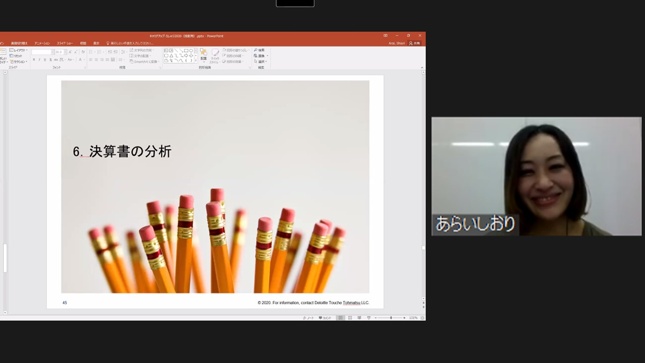Switch to Slide Sorter view
This screenshot has width=645, height=363.
coord(350,318)
